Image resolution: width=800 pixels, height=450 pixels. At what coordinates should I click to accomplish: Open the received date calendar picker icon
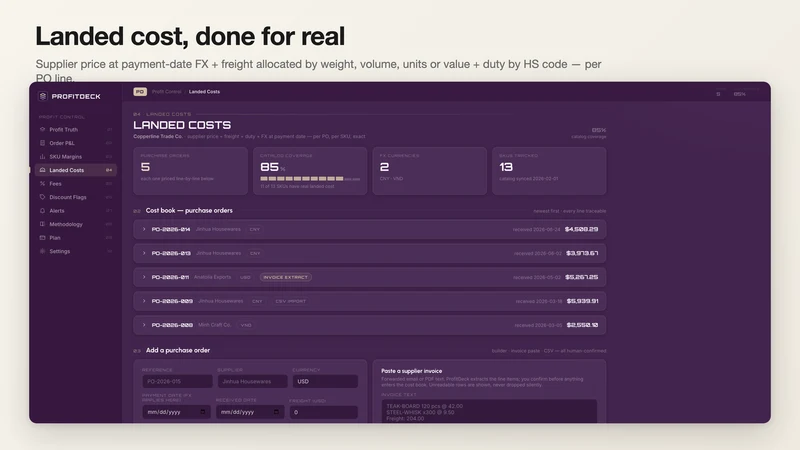(277, 412)
